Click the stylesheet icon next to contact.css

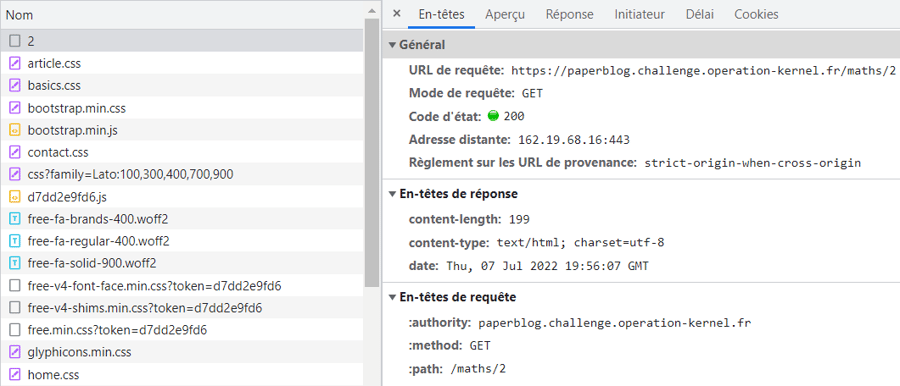(x=15, y=153)
